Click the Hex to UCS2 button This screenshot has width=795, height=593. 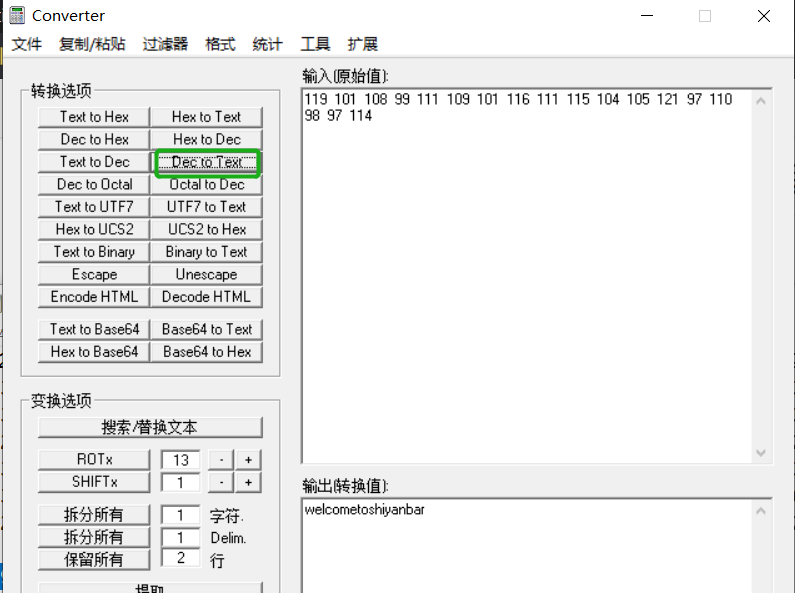[94, 229]
